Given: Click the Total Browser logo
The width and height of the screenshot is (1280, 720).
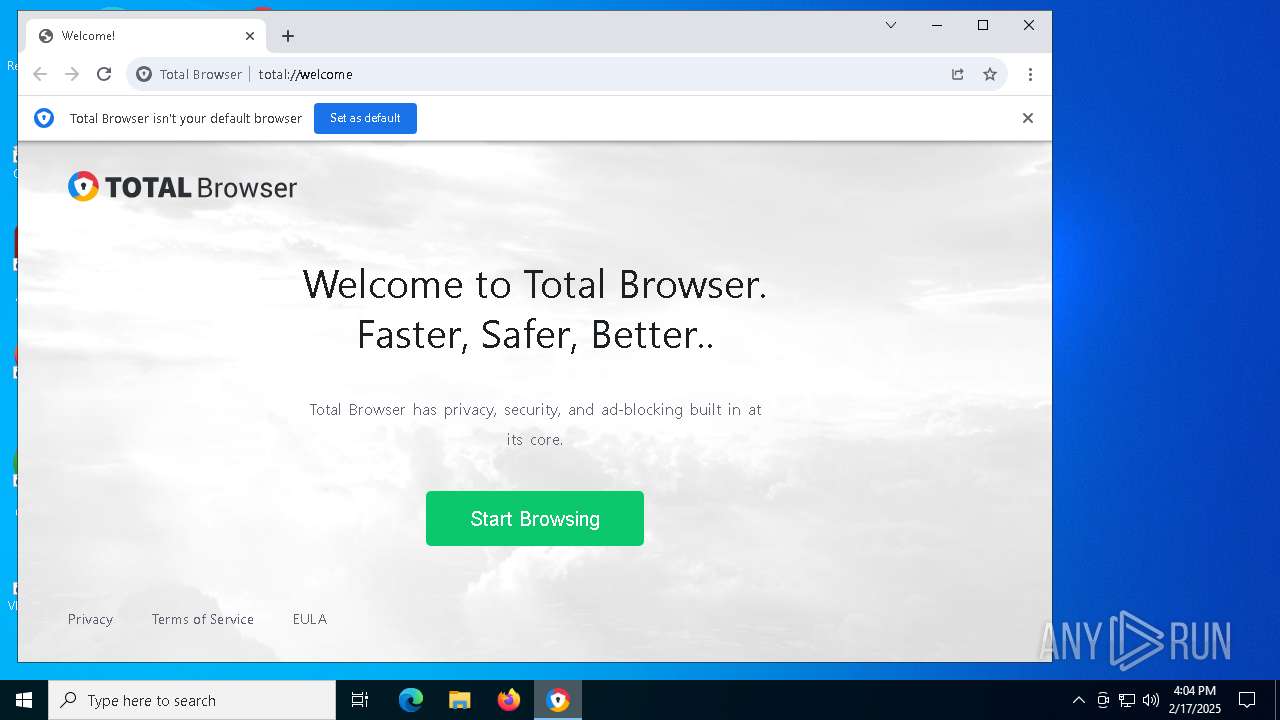Looking at the screenshot, I should pos(183,187).
